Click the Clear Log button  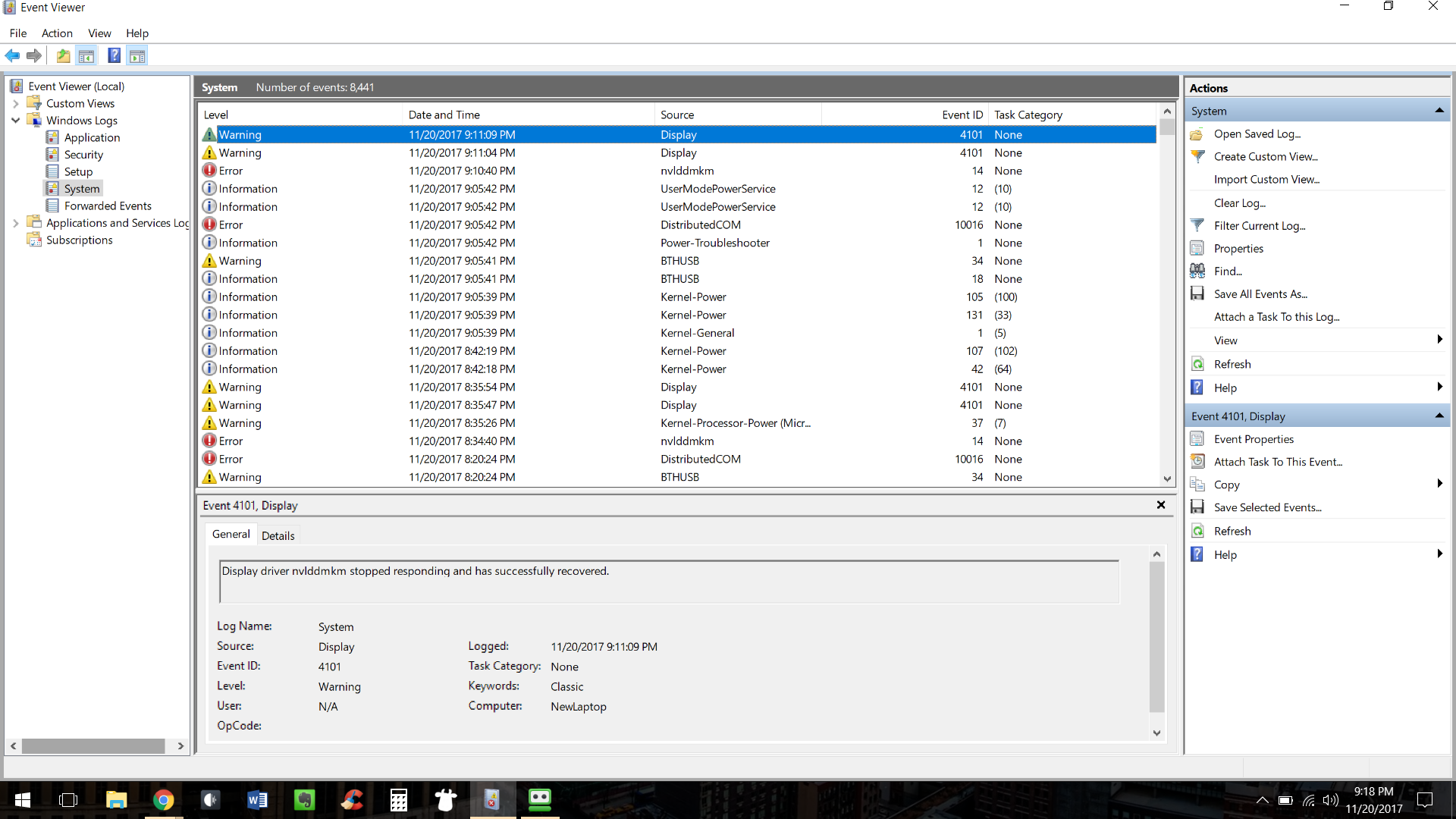click(1239, 203)
